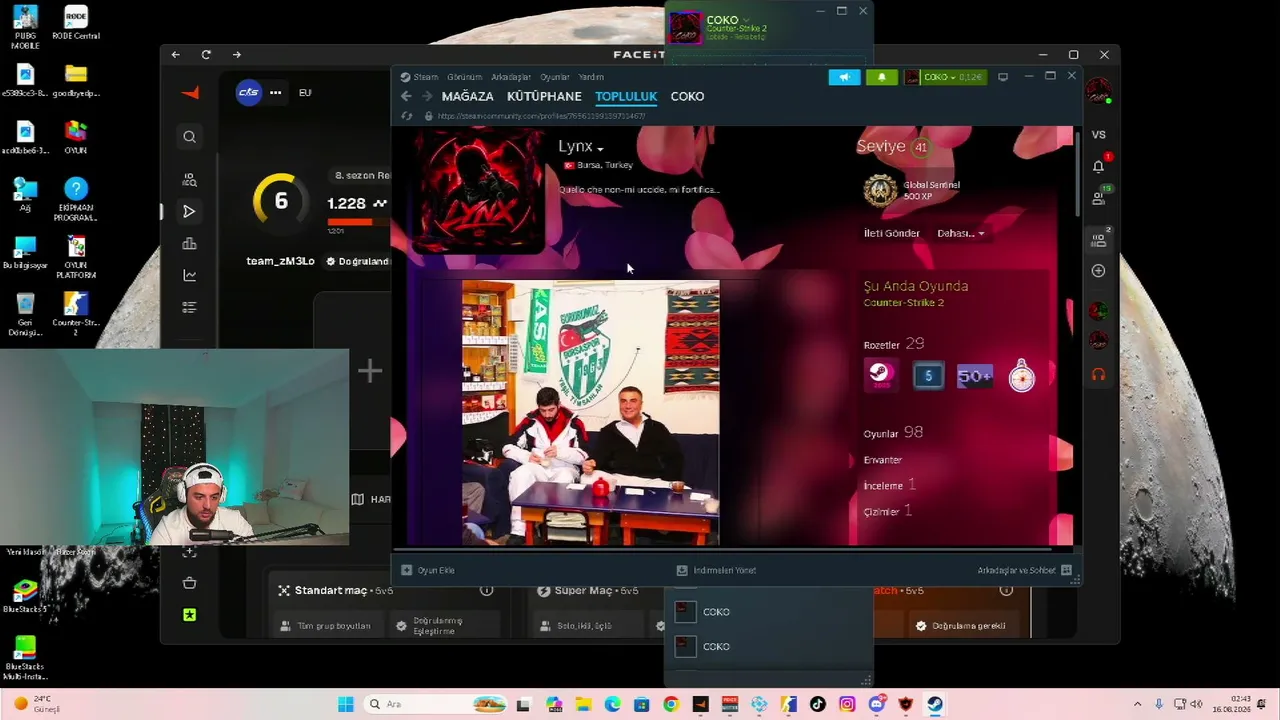Go back in the Steam browser
Screen dimensions: 1280x720
406,96
